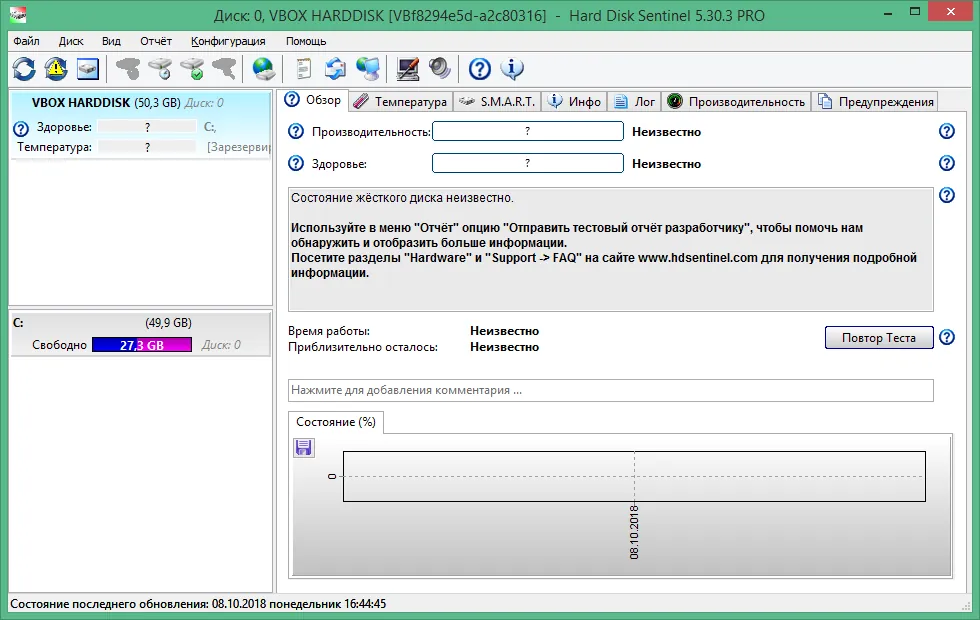Open the Диск menu
This screenshot has width=980, height=620.
coord(71,41)
